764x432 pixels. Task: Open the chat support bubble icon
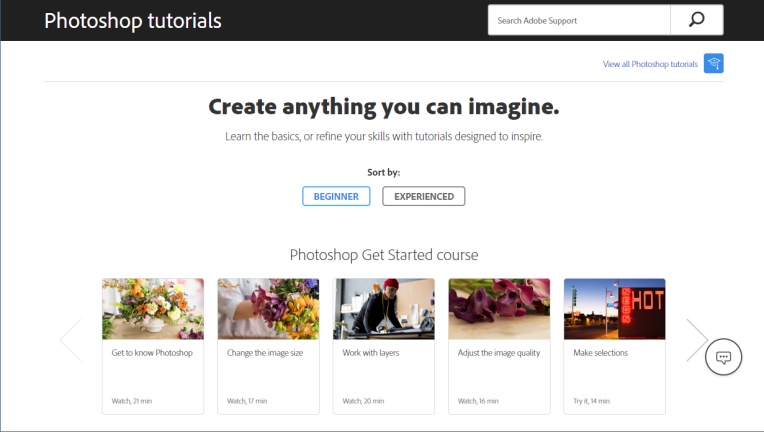point(724,357)
